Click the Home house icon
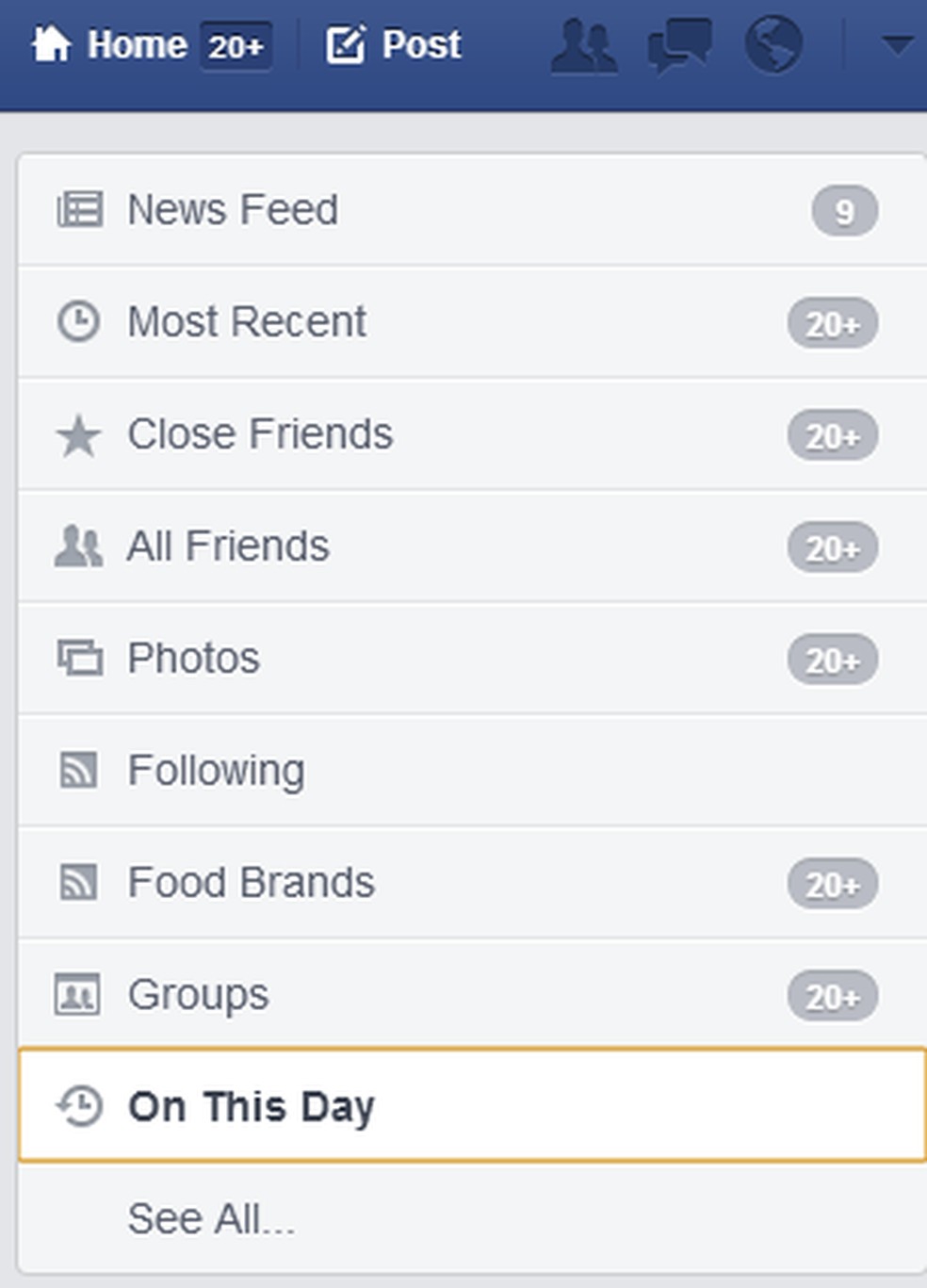 click(52, 43)
